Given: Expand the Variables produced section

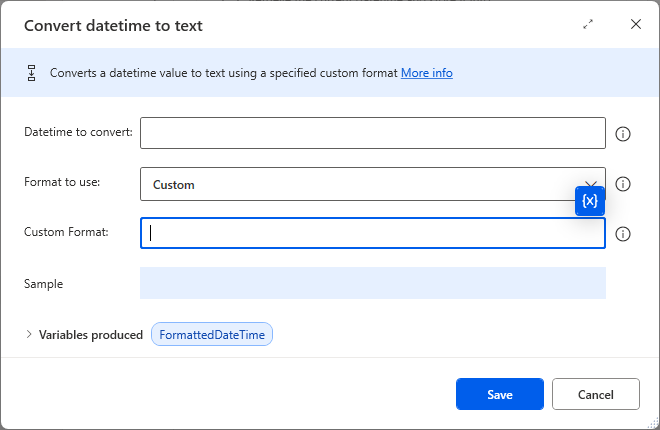Looking at the screenshot, I should click(x=29, y=334).
